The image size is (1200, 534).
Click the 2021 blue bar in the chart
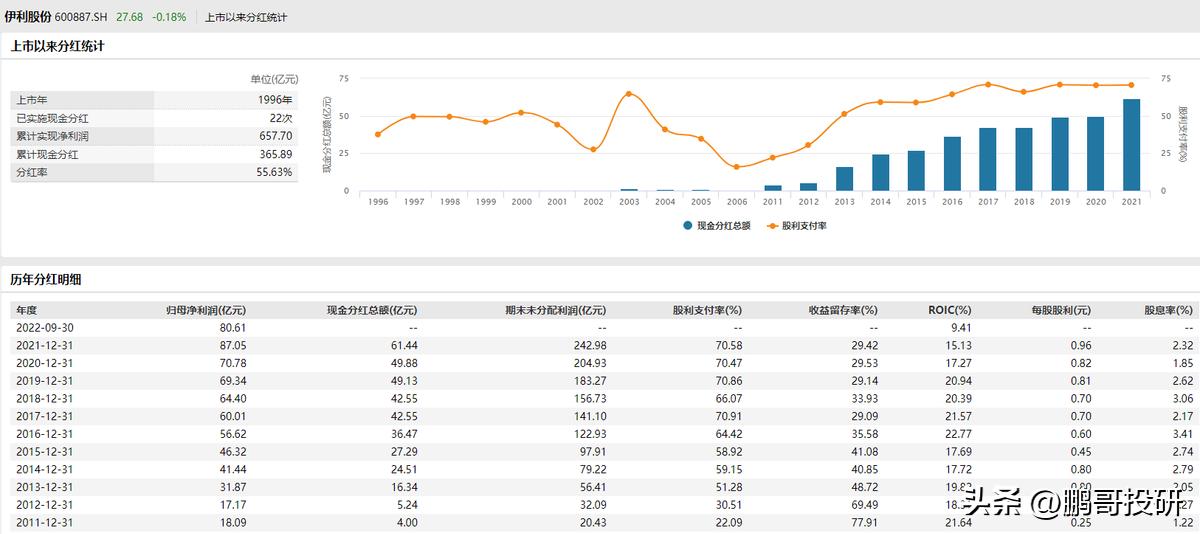(1131, 145)
